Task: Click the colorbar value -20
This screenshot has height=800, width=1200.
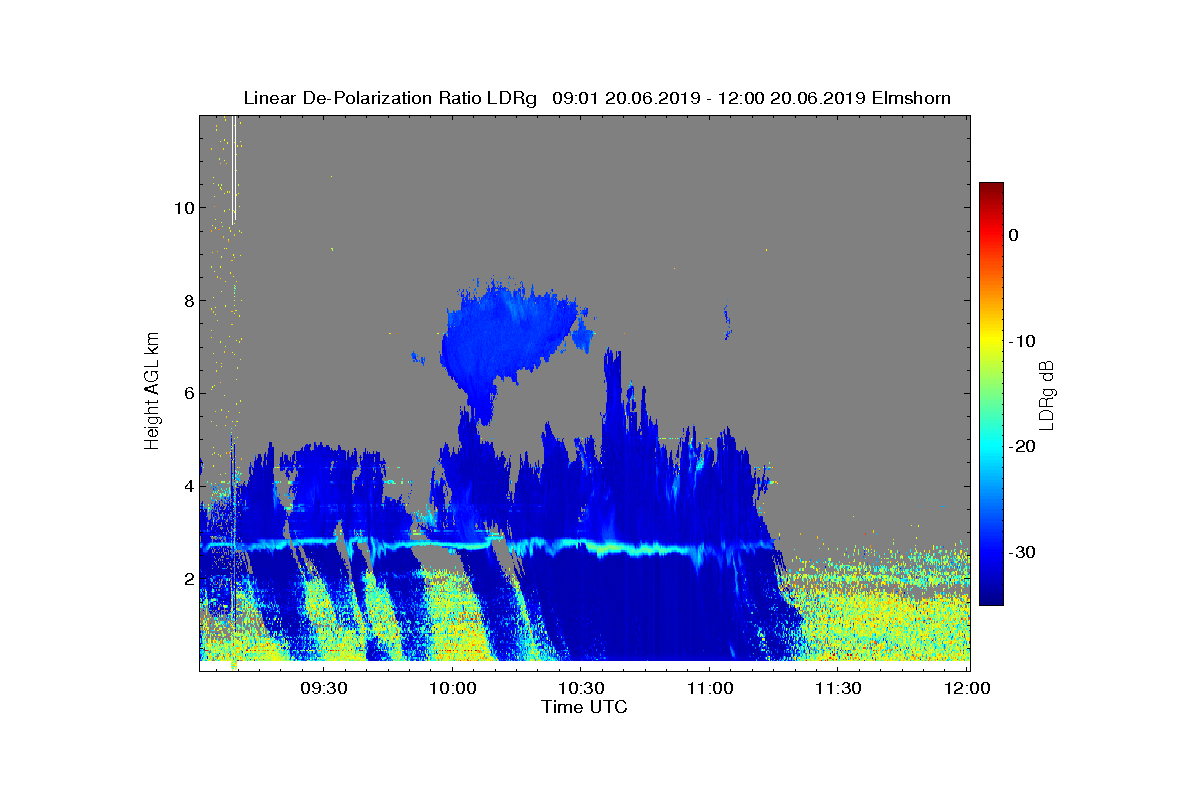Action: click(x=1021, y=447)
